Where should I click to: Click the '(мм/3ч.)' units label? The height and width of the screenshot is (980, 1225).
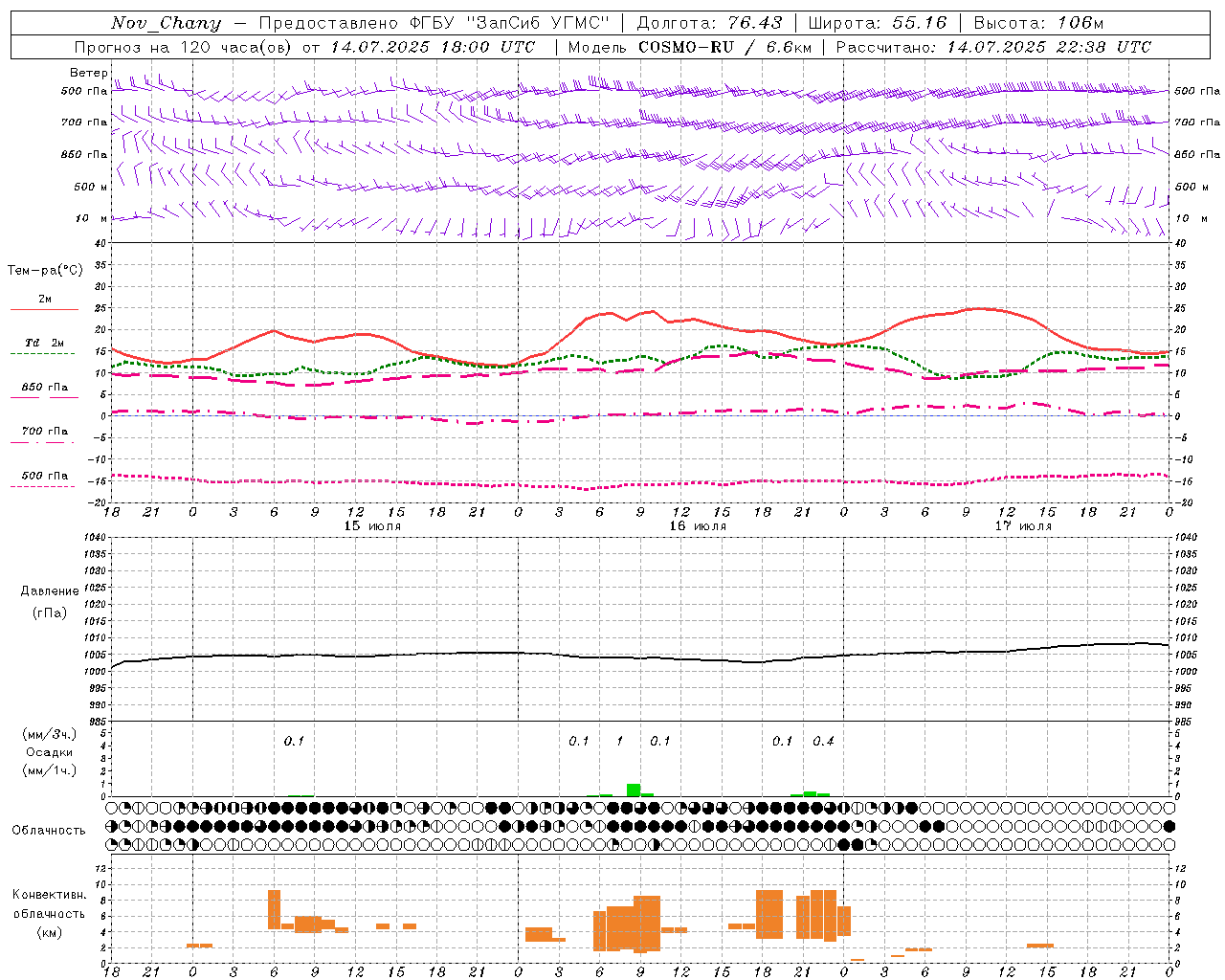(49, 734)
